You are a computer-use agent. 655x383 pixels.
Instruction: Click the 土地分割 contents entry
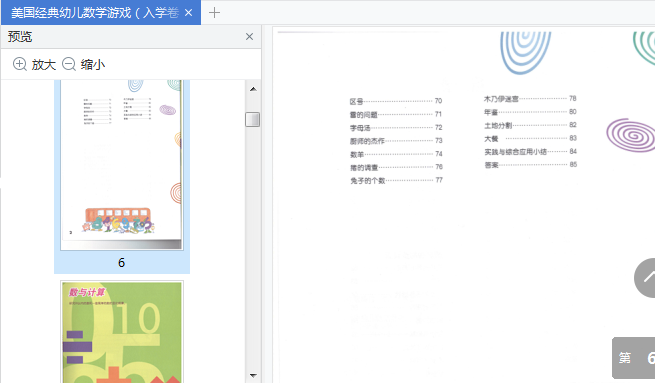530,125
